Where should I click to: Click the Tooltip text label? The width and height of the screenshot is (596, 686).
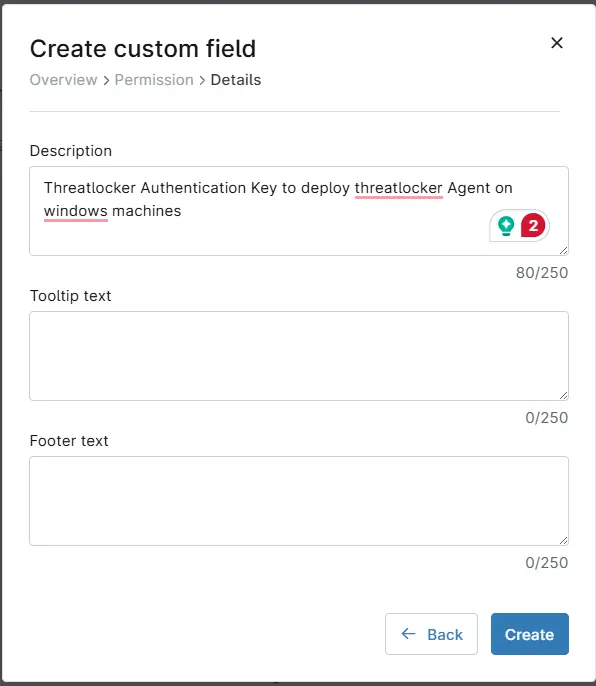70,296
